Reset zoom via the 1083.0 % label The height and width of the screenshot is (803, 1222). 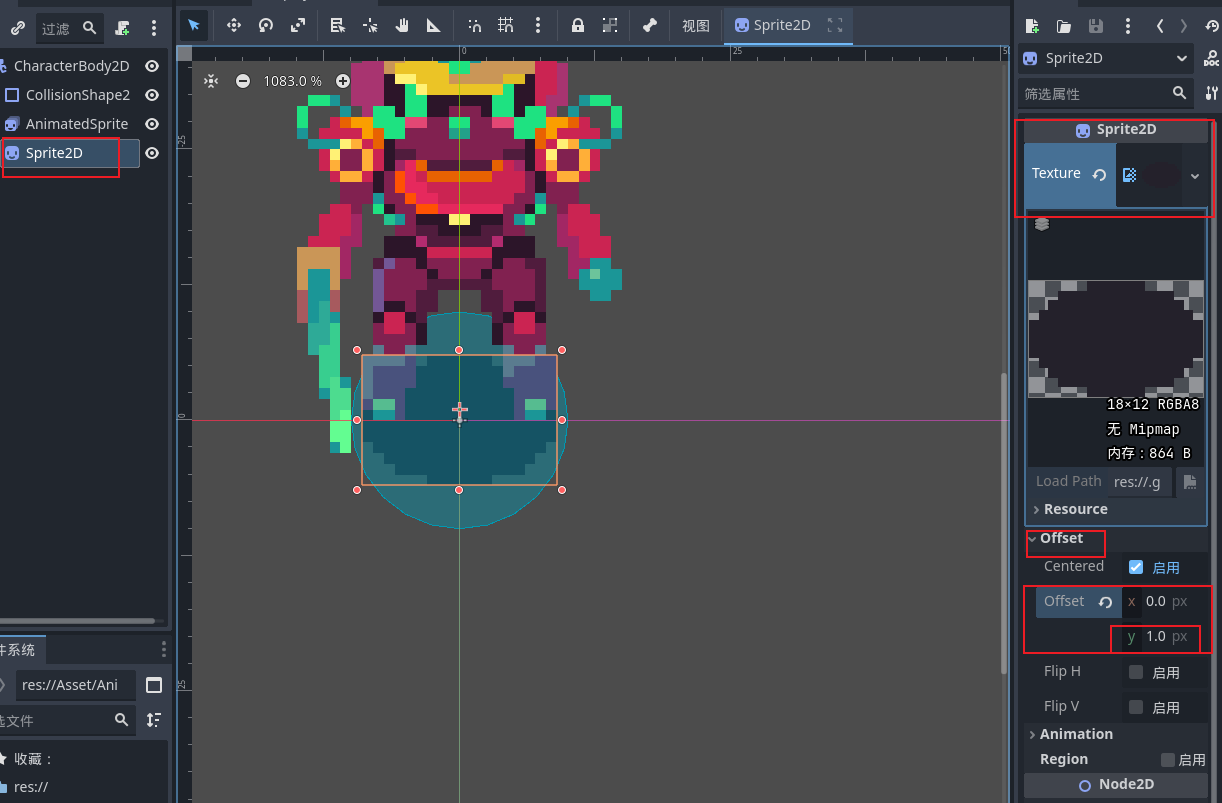pos(292,81)
